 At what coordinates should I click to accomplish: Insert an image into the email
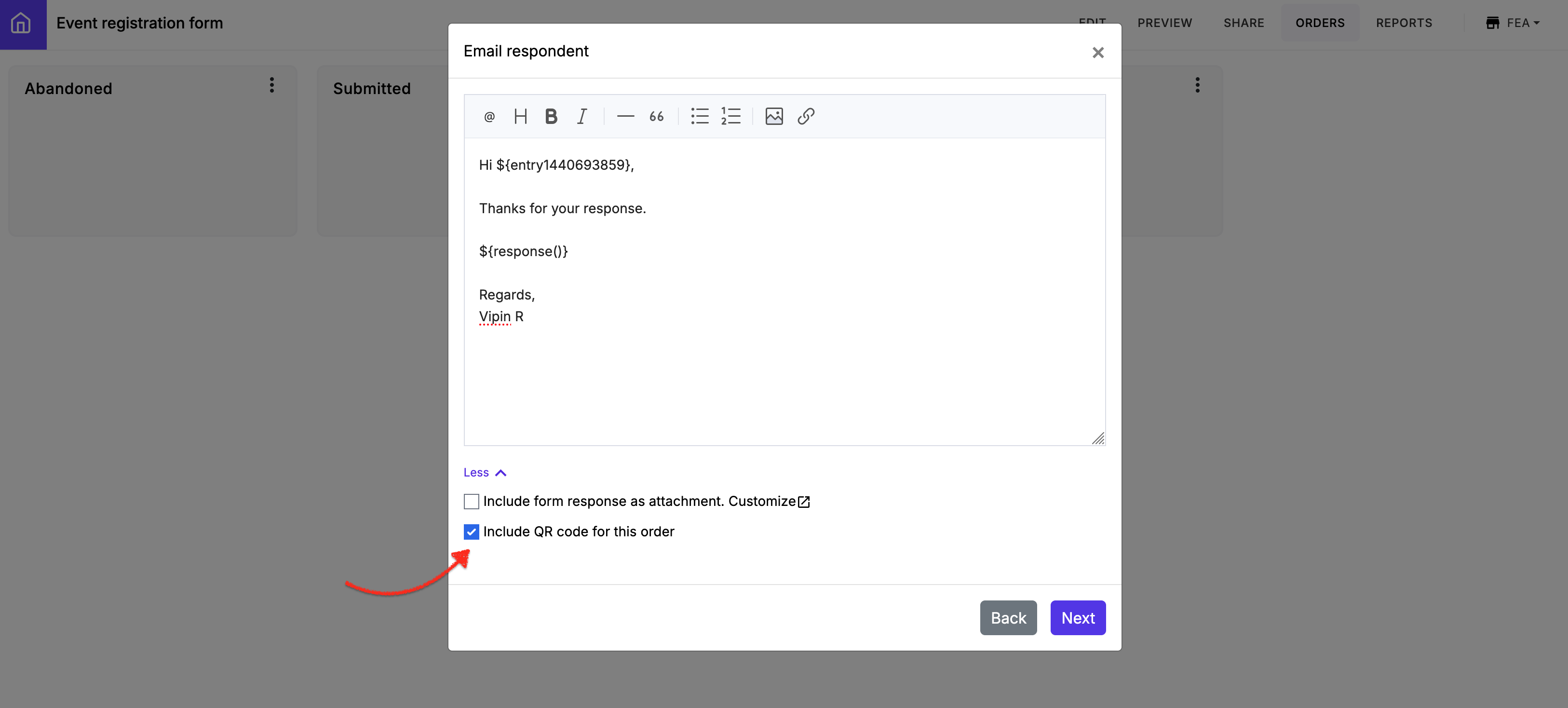[x=774, y=116]
